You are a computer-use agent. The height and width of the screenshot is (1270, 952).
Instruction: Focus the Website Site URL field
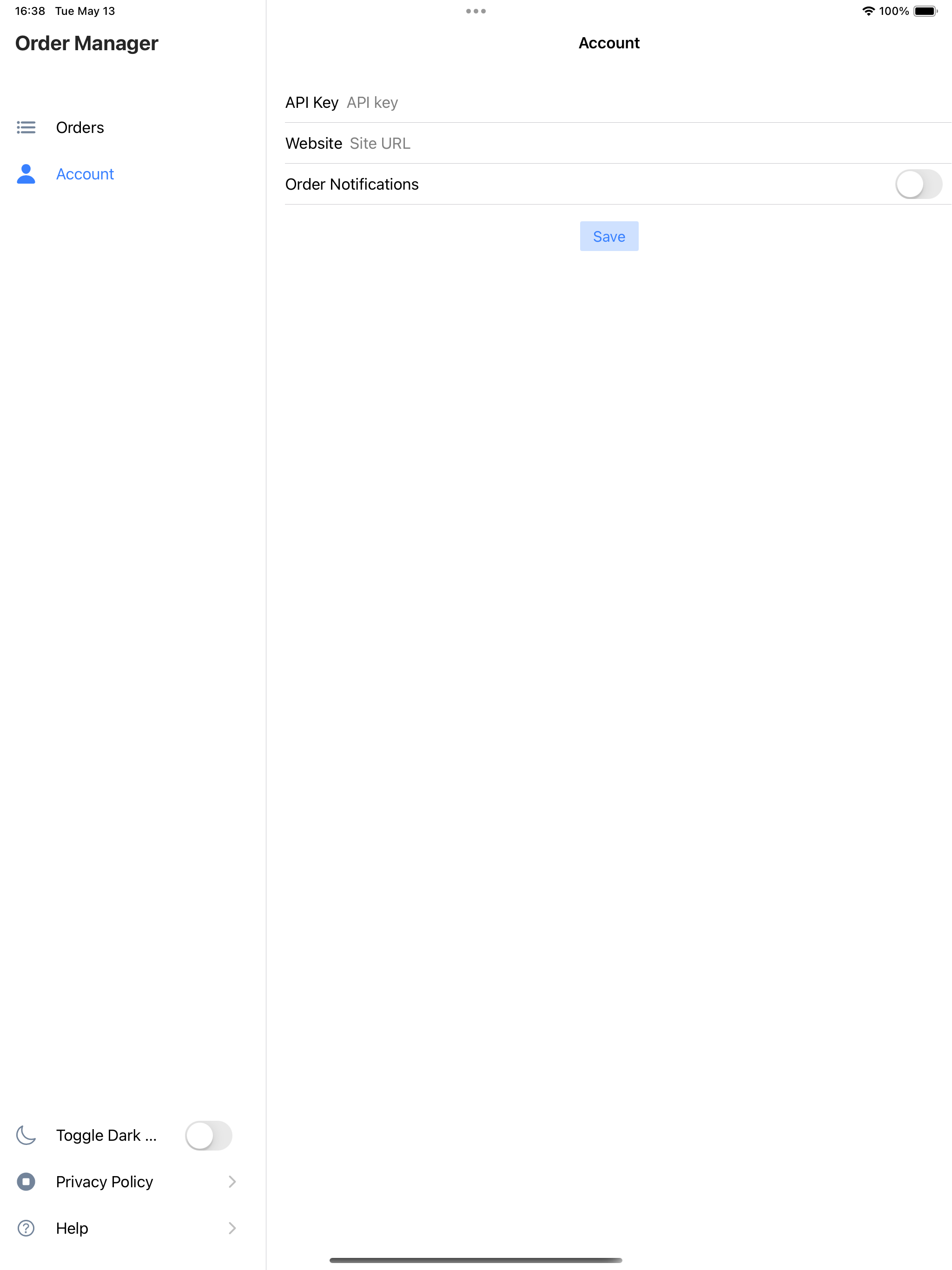point(645,143)
